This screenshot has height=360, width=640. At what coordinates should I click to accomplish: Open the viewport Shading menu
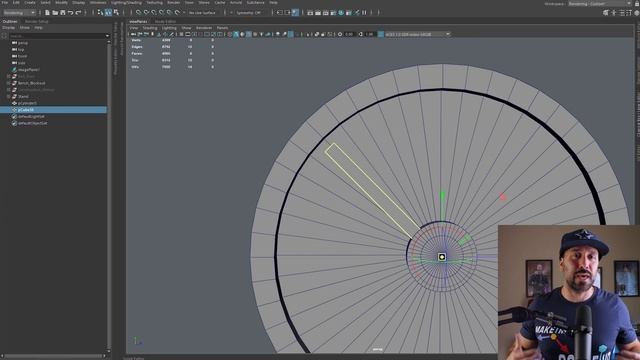tap(150, 28)
